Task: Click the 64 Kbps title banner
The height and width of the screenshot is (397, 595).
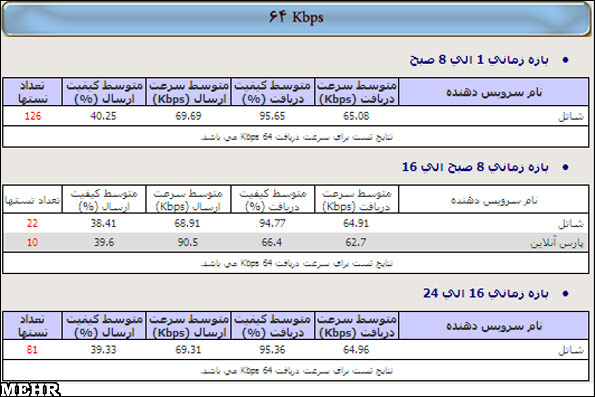Action: [296, 19]
